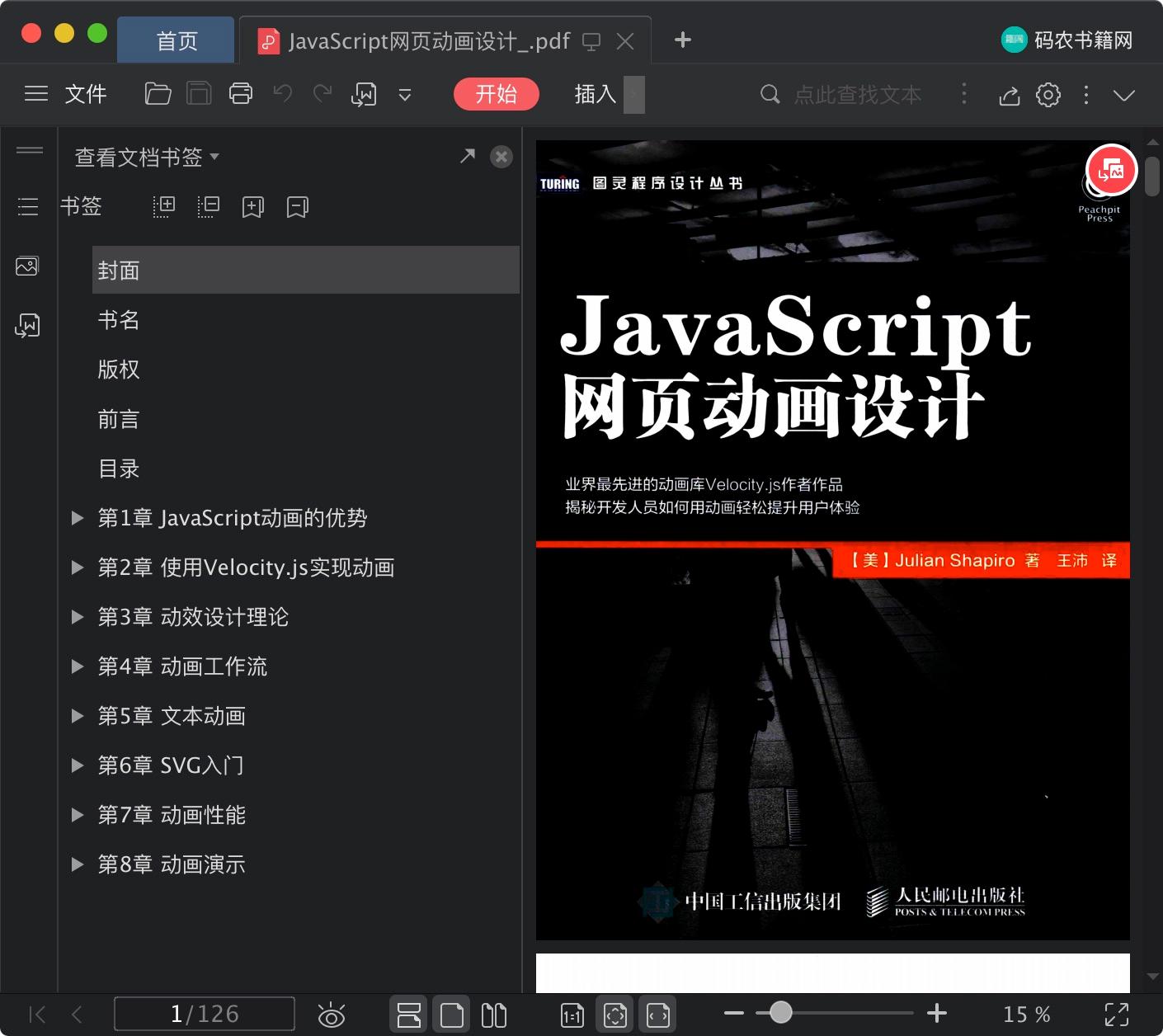Toggle continuous scroll view mode

(409, 1015)
